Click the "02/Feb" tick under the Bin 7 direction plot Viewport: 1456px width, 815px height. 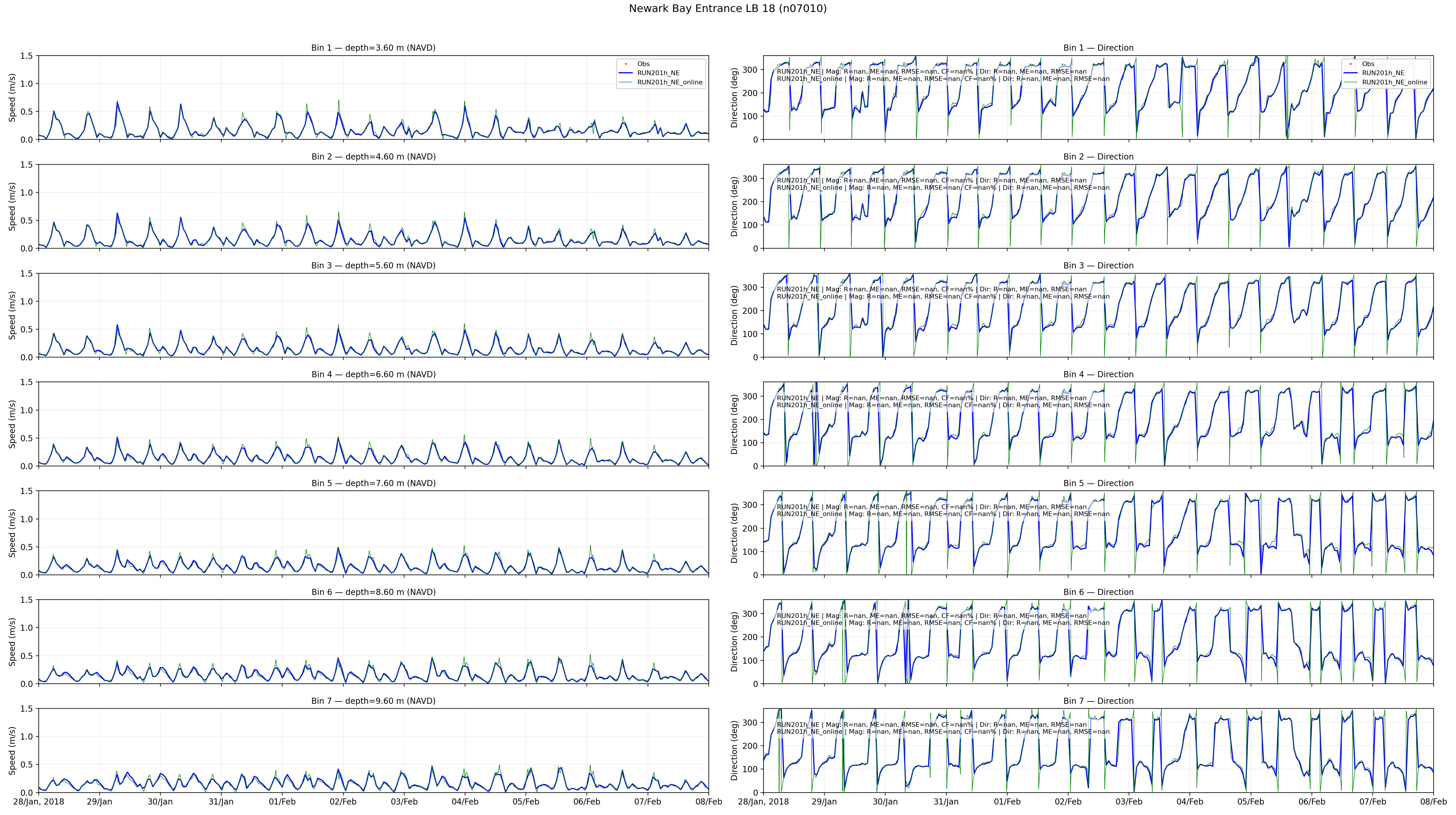pos(1068,802)
